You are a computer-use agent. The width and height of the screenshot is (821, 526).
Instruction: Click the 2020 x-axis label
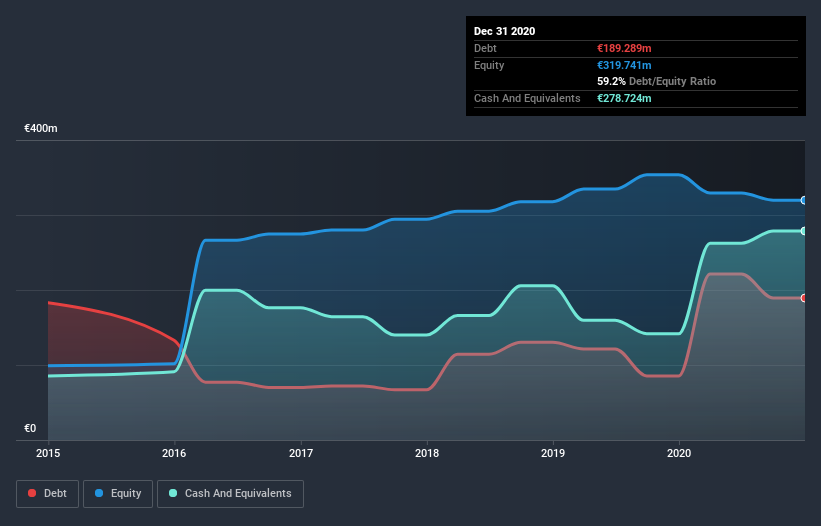click(679, 453)
